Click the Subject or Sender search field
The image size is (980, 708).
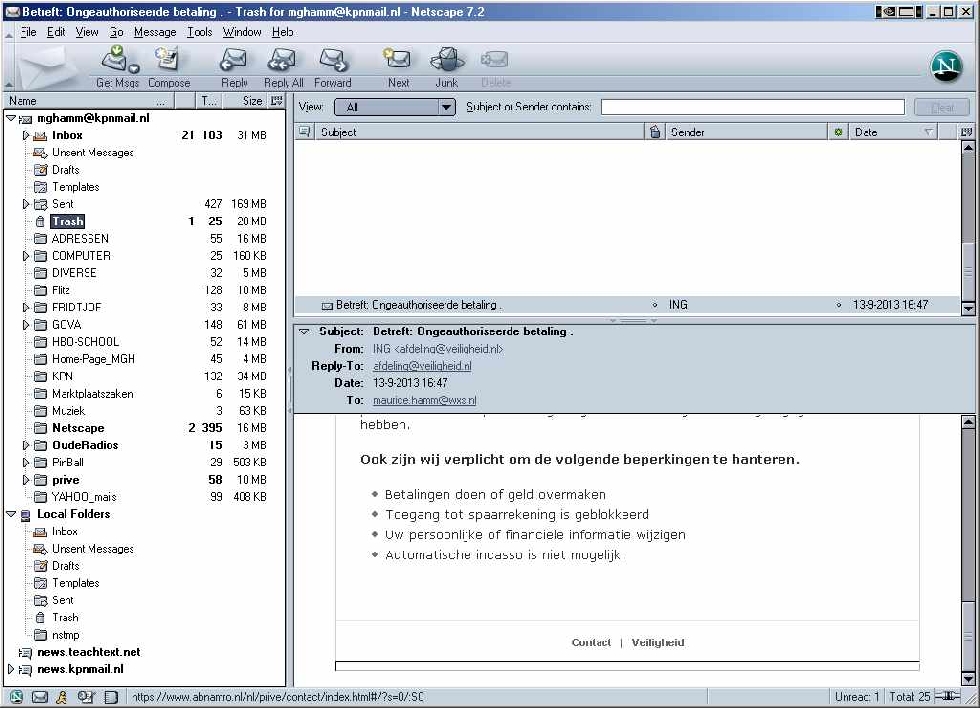(752, 107)
